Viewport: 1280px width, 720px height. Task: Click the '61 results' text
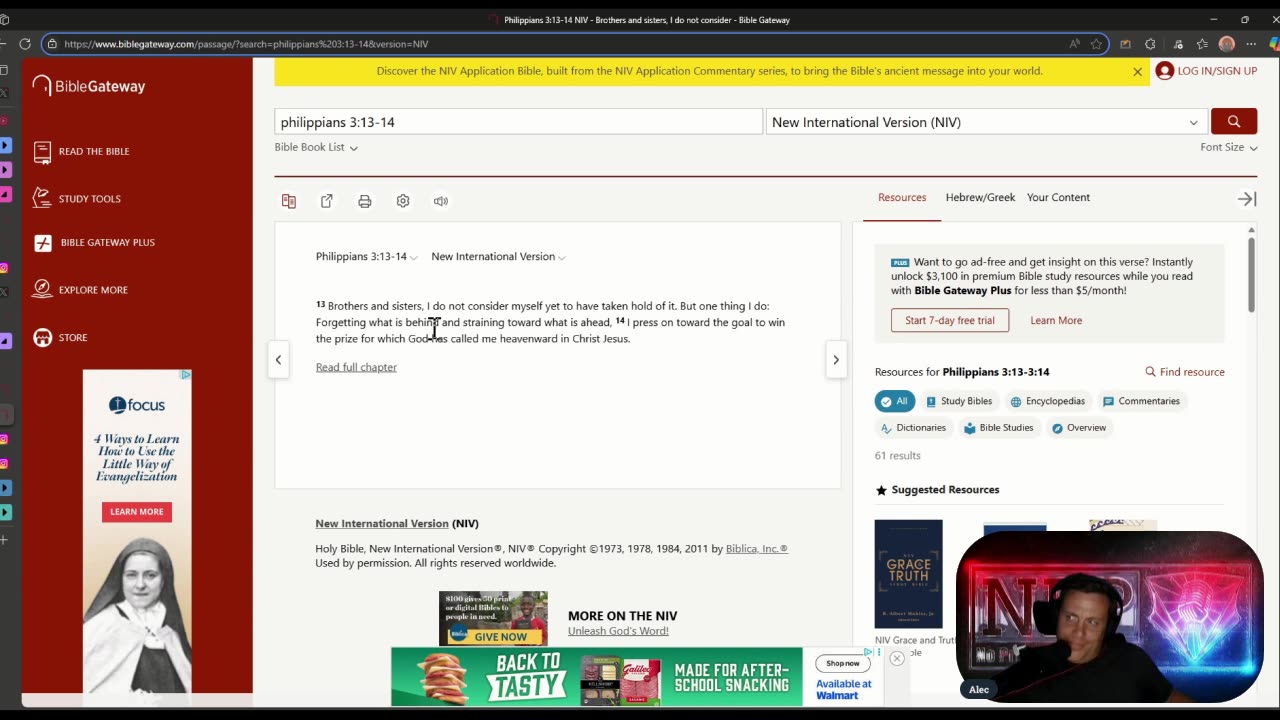tap(898, 456)
